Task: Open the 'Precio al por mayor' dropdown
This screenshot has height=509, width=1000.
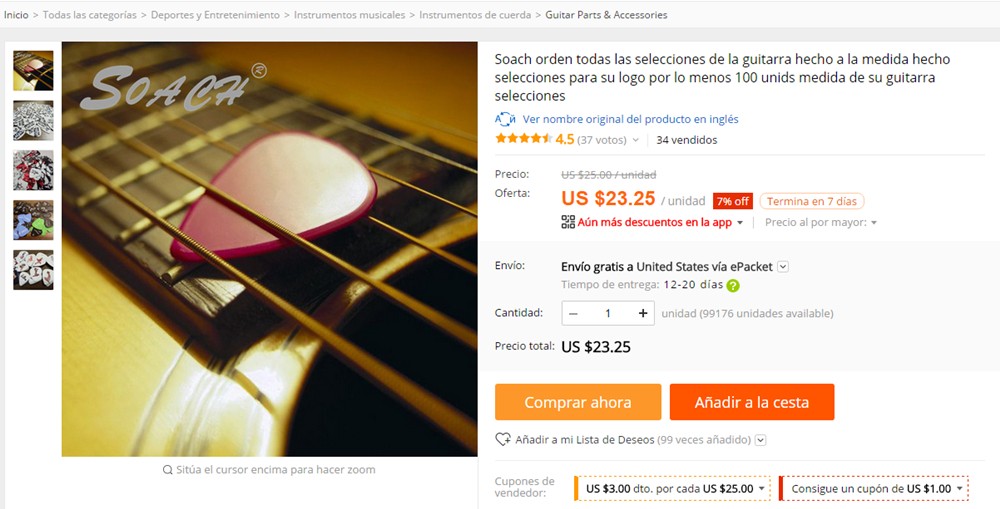Action: point(821,222)
